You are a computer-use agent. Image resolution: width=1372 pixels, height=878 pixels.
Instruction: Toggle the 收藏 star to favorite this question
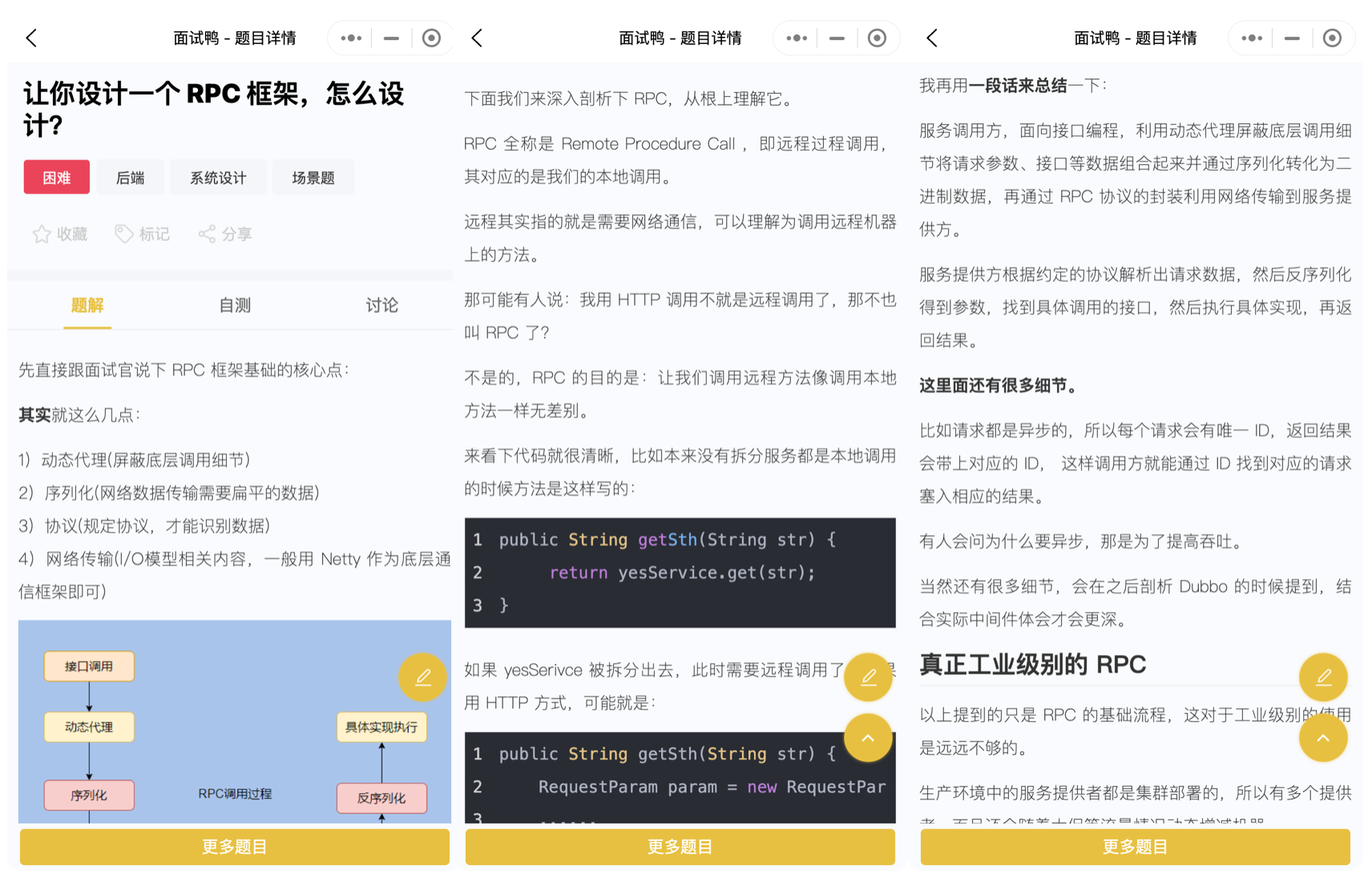pyautogui.click(x=42, y=234)
